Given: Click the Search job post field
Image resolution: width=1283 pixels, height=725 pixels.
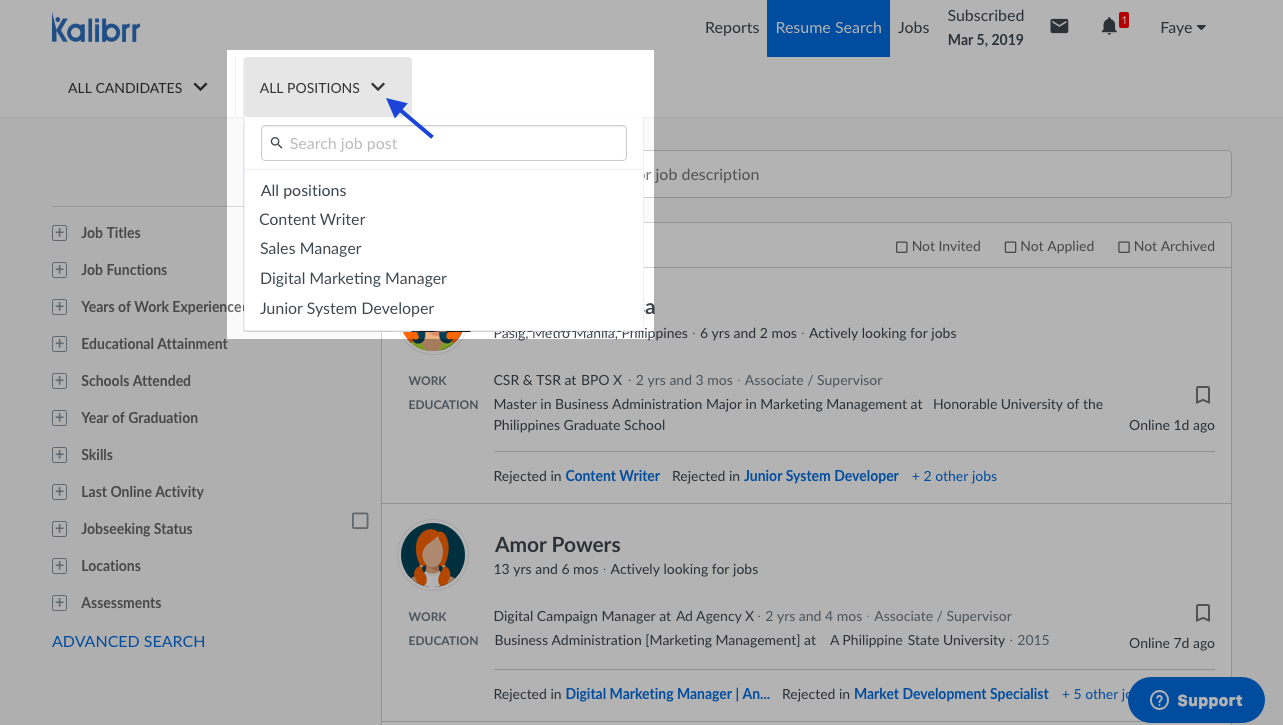Looking at the screenshot, I should pyautogui.click(x=444, y=143).
